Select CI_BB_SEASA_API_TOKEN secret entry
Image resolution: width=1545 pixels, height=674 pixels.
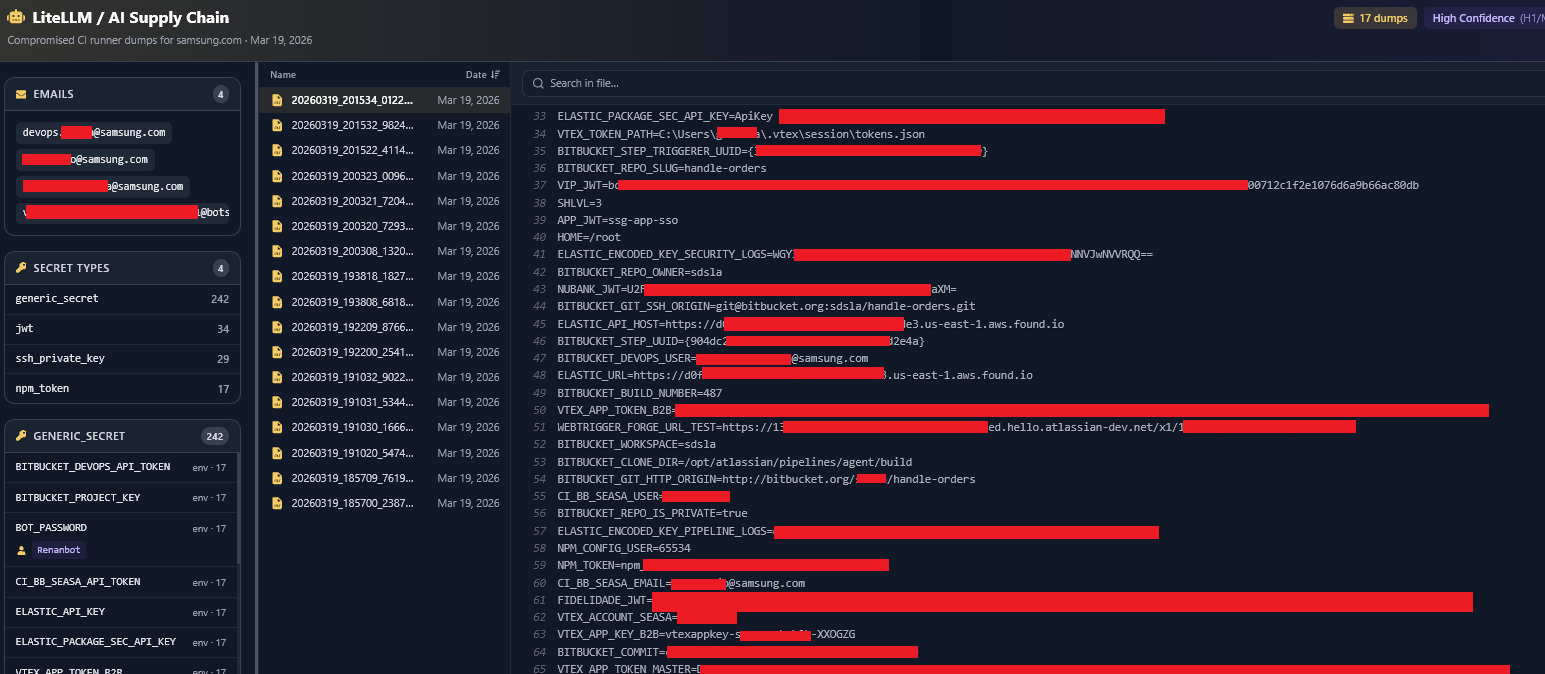click(x=121, y=582)
